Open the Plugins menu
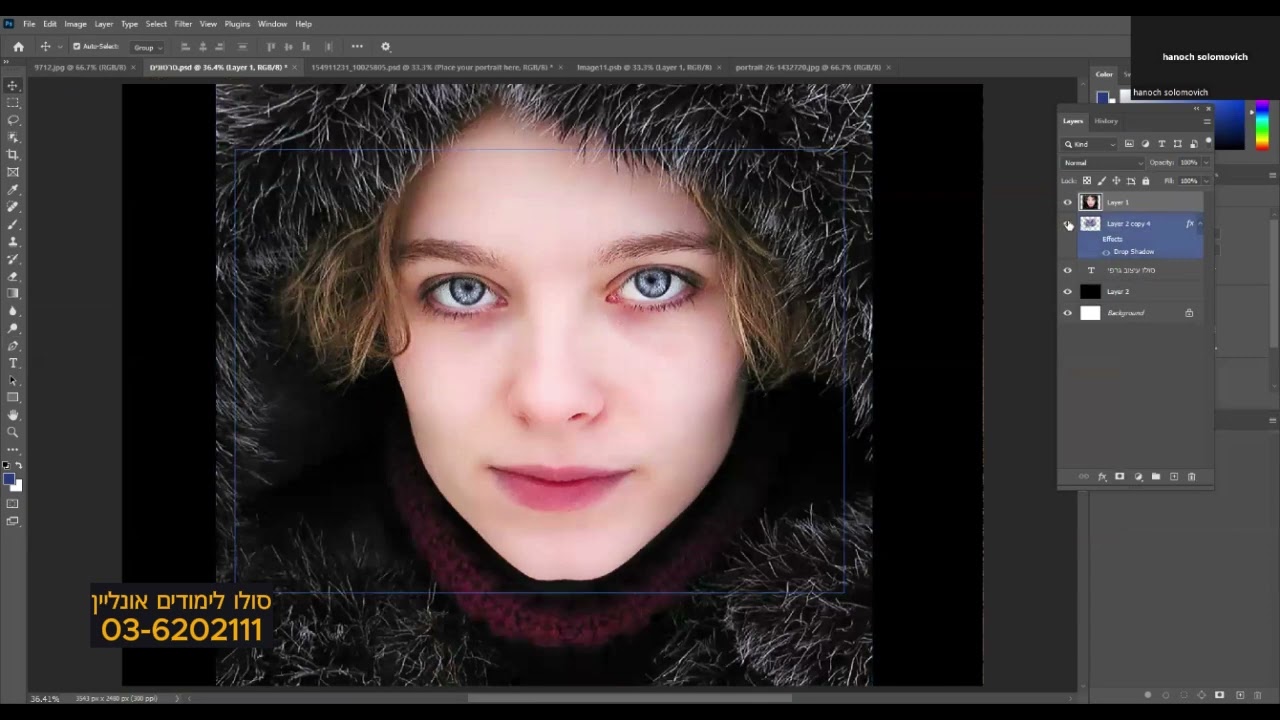Viewport: 1280px width, 720px height. pyautogui.click(x=237, y=24)
